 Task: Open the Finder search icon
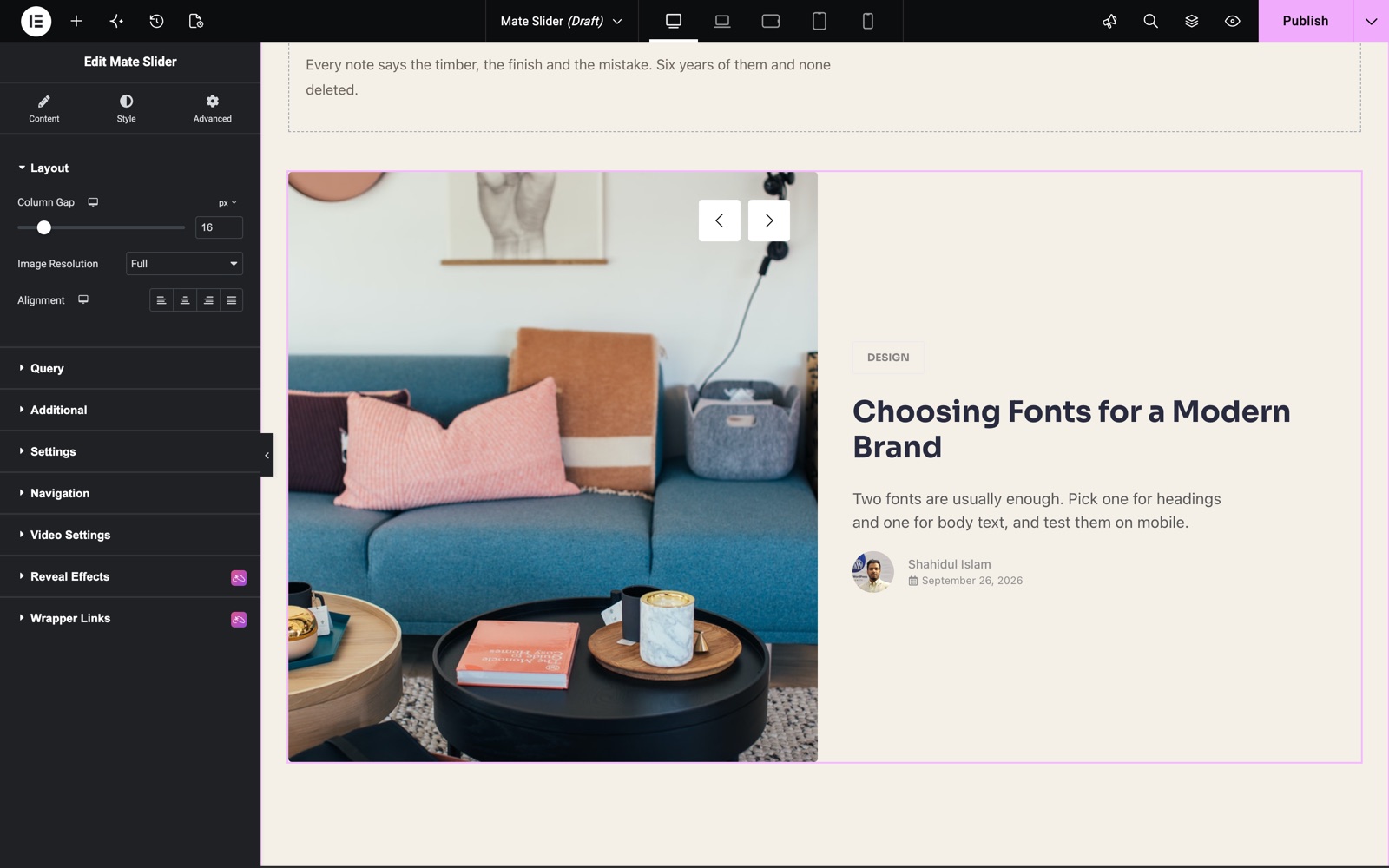point(1150,21)
